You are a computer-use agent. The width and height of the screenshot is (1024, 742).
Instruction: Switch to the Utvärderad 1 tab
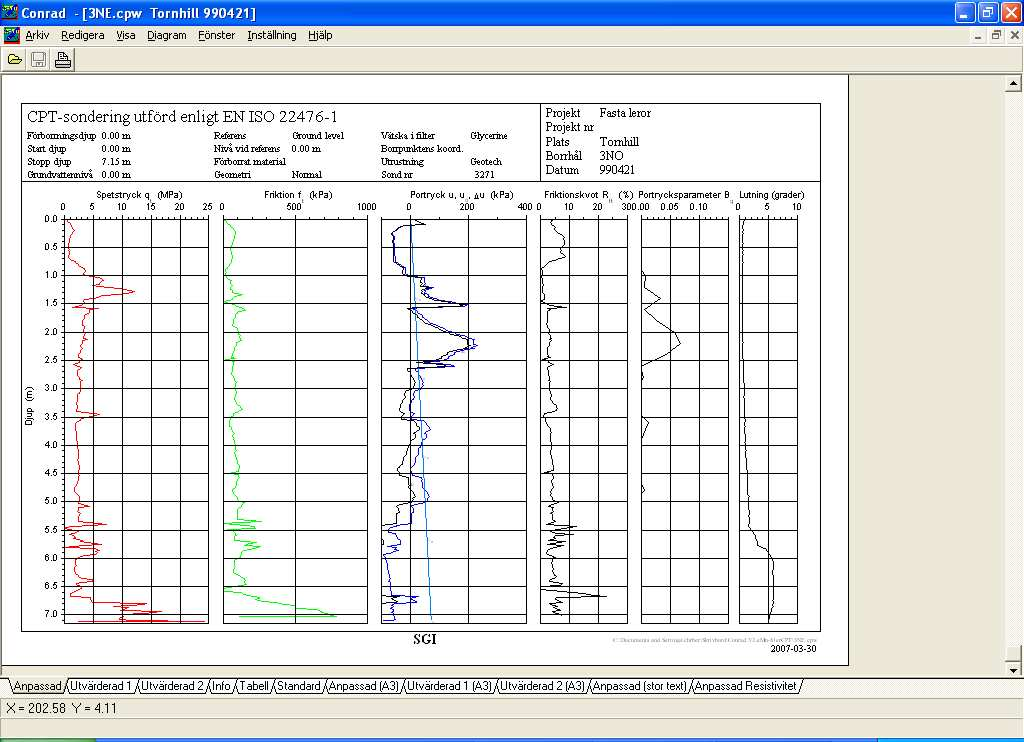pyautogui.click(x=101, y=686)
